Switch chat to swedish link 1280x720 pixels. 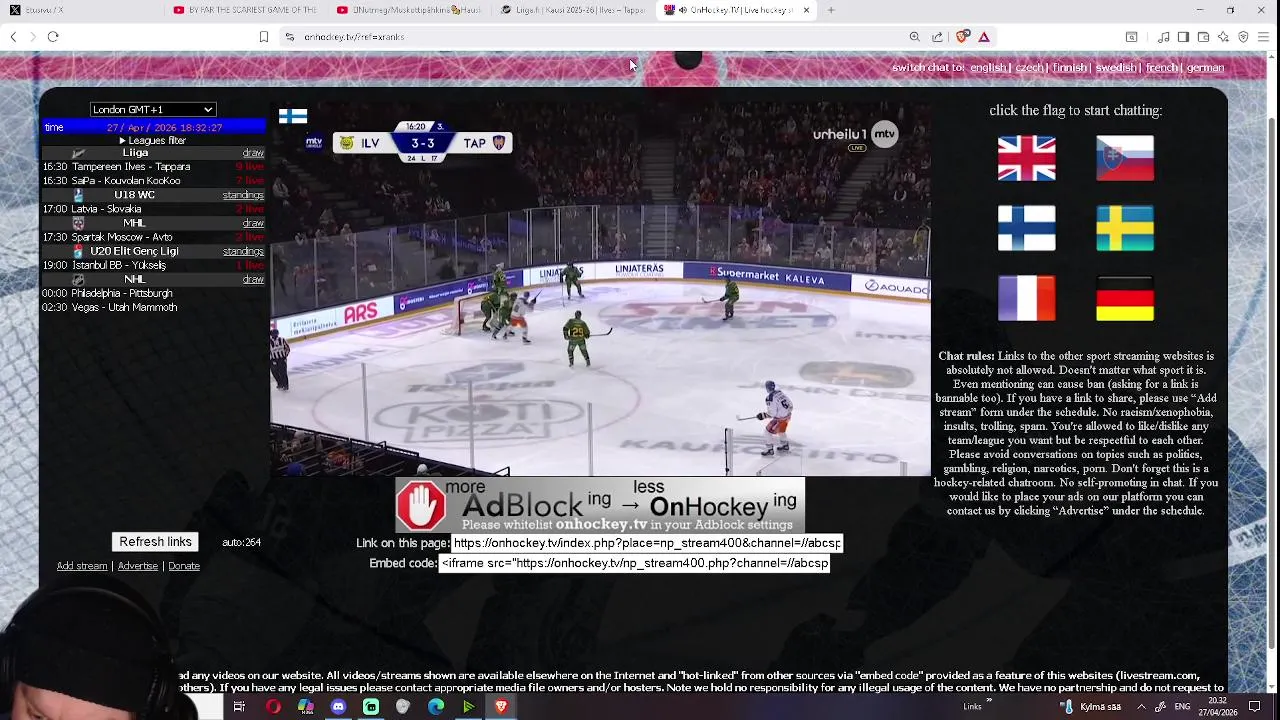click(x=1115, y=68)
